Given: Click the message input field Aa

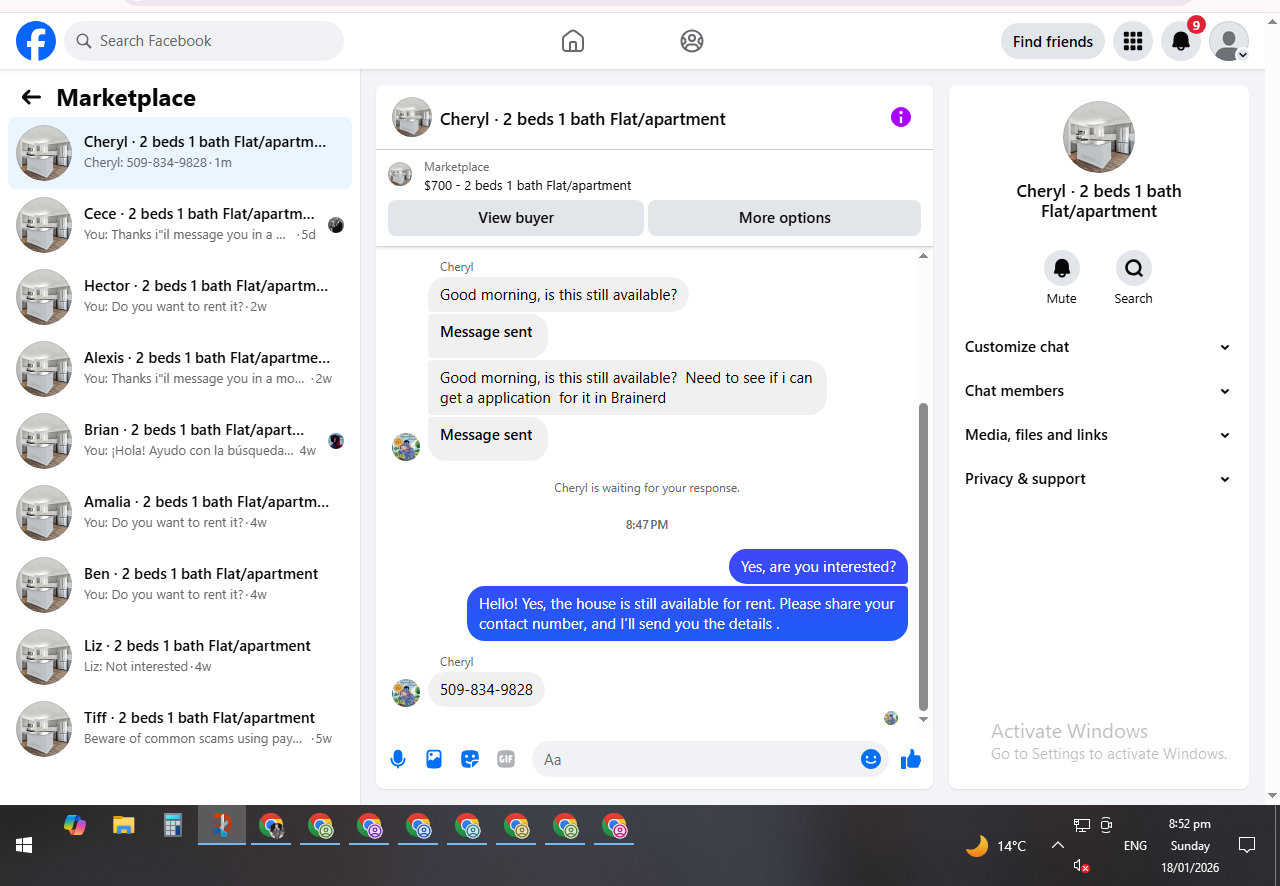Looking at the screenshot, I should [695, 759].
